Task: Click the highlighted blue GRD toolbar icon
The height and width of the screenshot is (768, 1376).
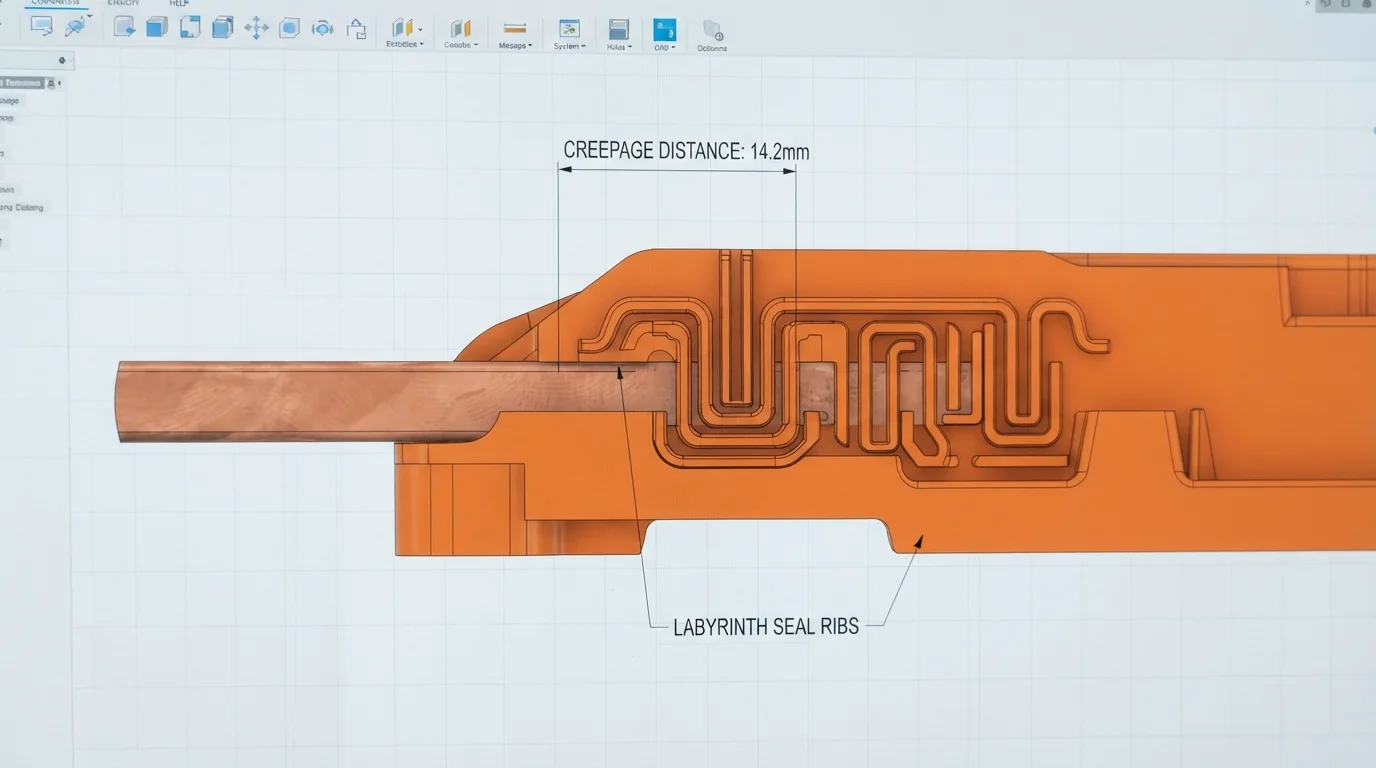Action: tap(664, 30)
